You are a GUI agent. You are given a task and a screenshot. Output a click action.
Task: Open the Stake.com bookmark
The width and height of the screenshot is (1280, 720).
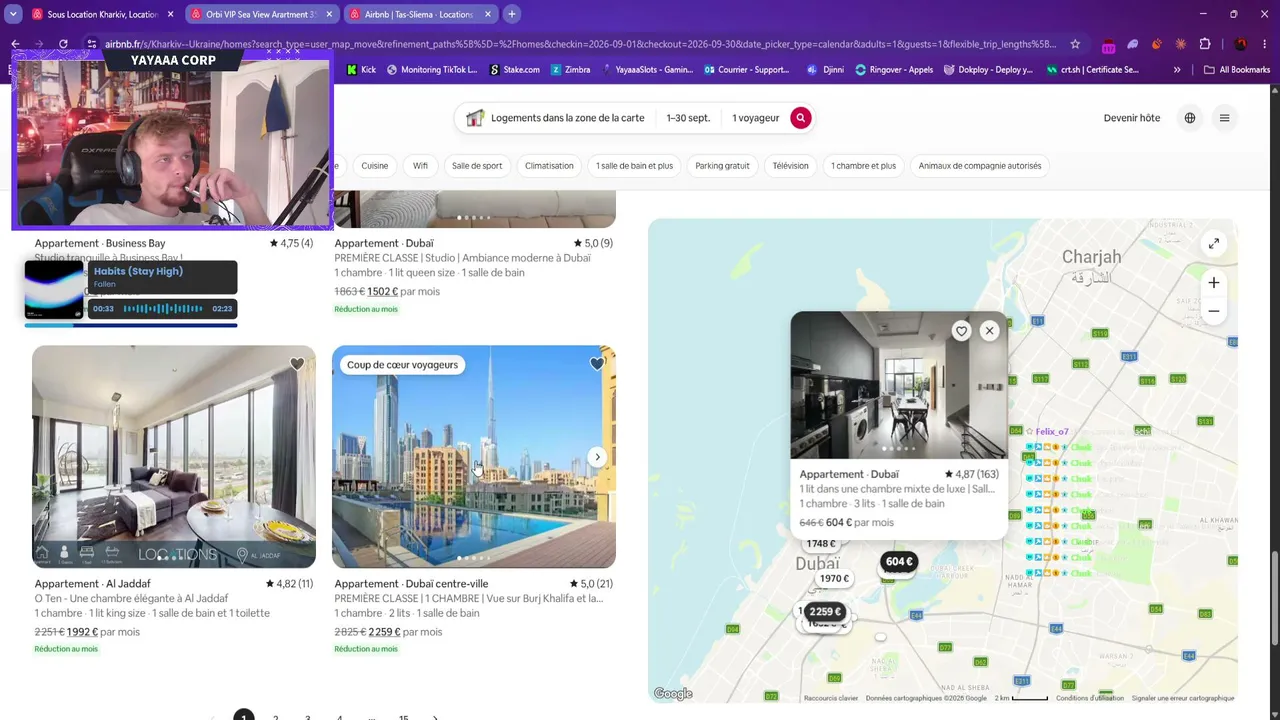515,70
